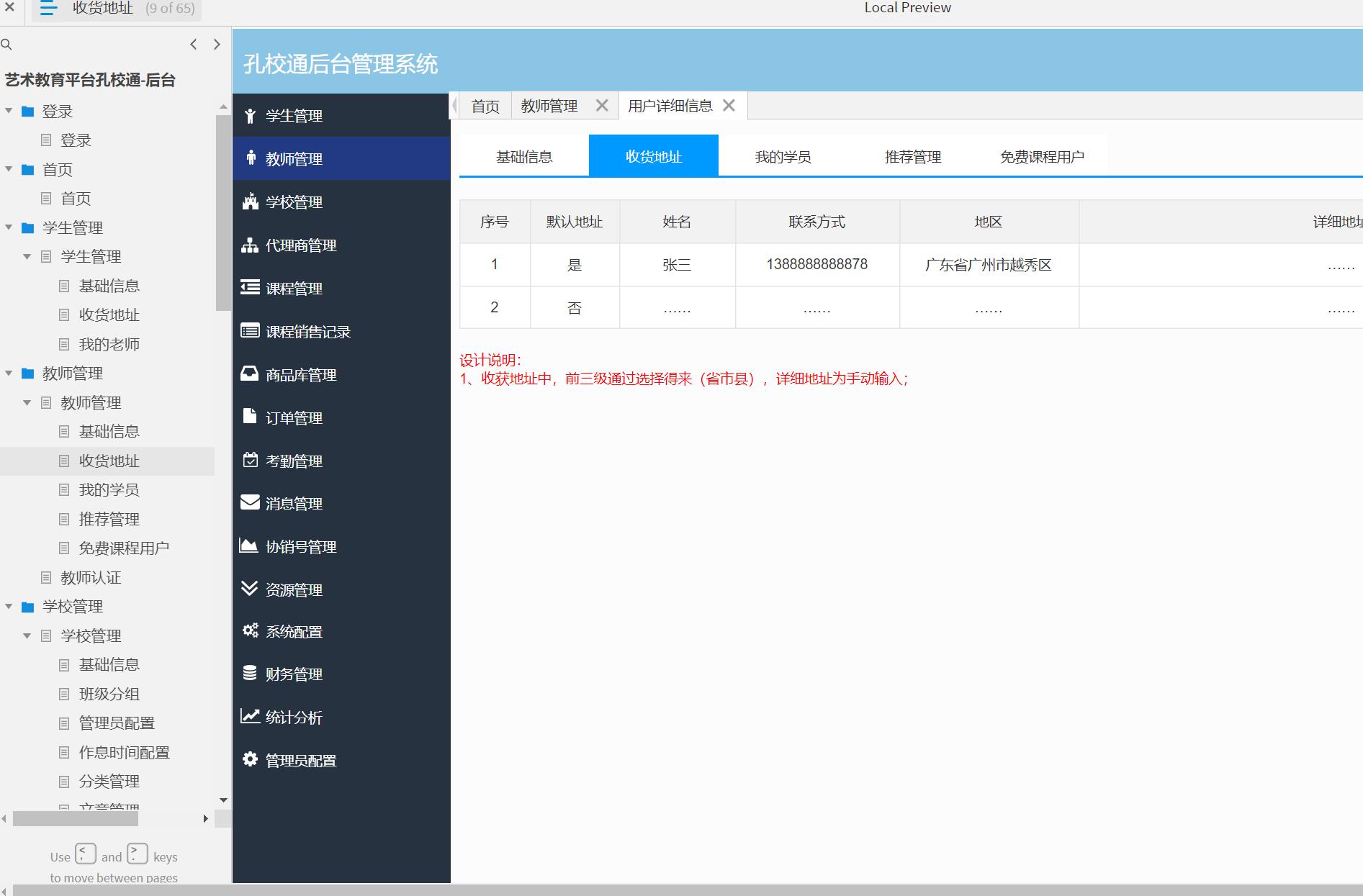Open 班级分组 page in the tree

pos(109,694)
